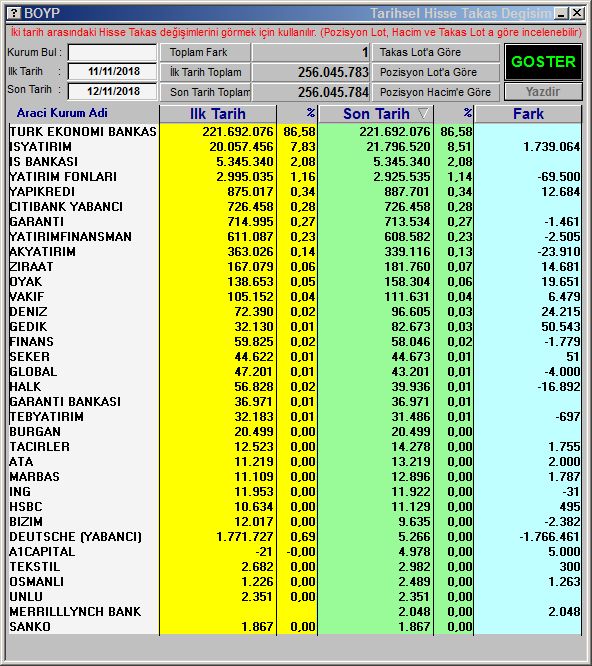Select TURK EKONOMI BANKAS row
This screenshot has height=666, width=592.
coord(295,132)
